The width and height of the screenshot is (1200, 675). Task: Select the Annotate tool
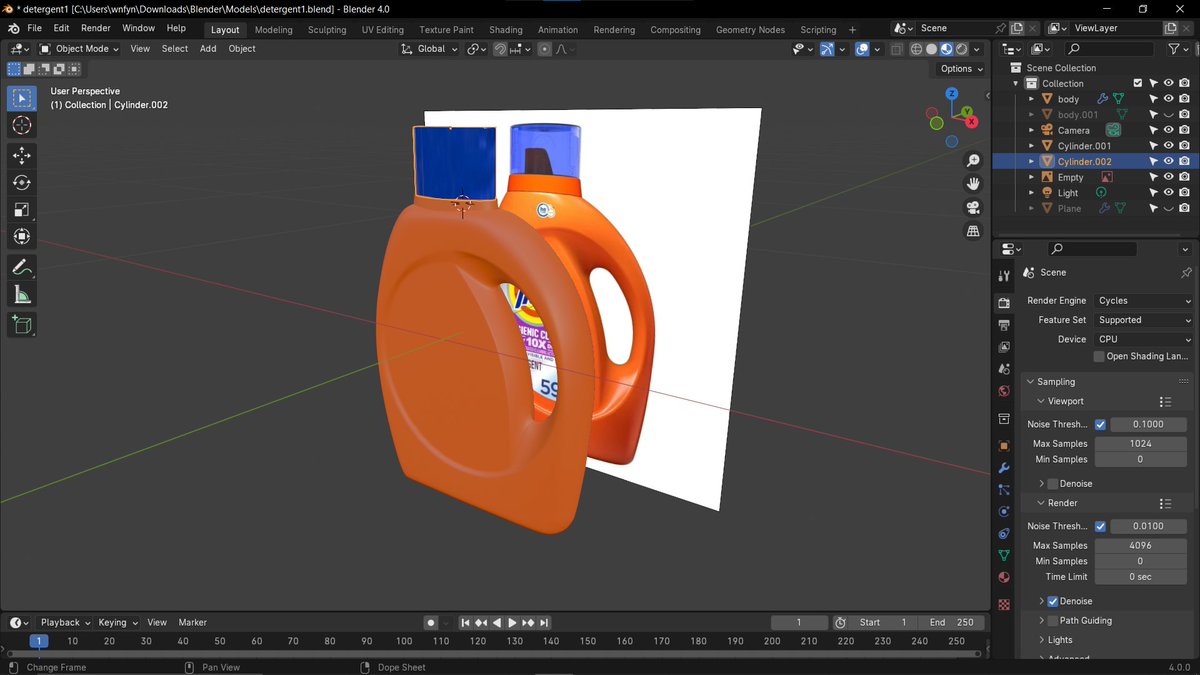[22, 267]
